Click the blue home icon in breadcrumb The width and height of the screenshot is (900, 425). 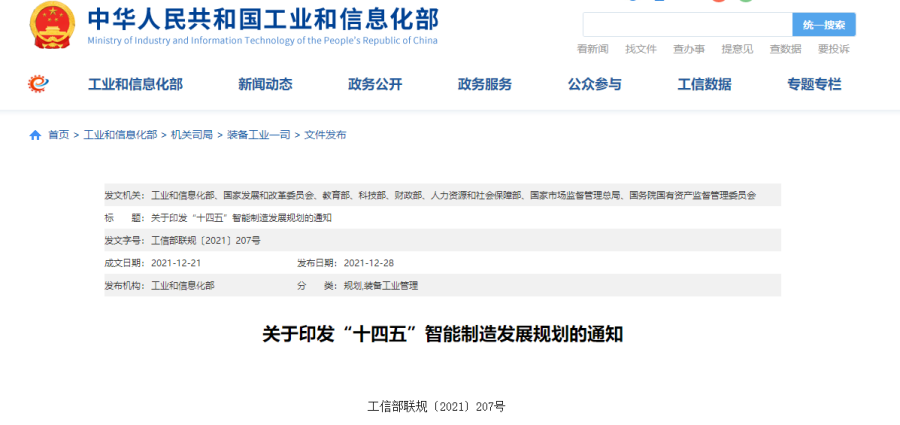click(x=35, y=135)
